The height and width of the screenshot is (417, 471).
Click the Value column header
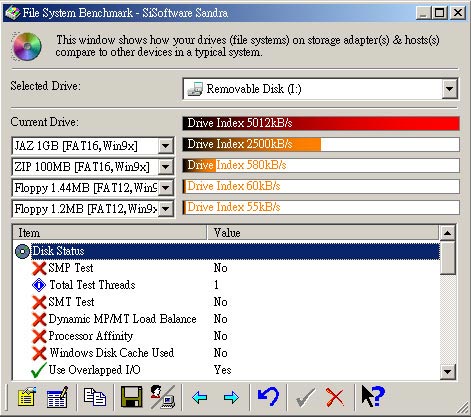click(x=322, y=233)
